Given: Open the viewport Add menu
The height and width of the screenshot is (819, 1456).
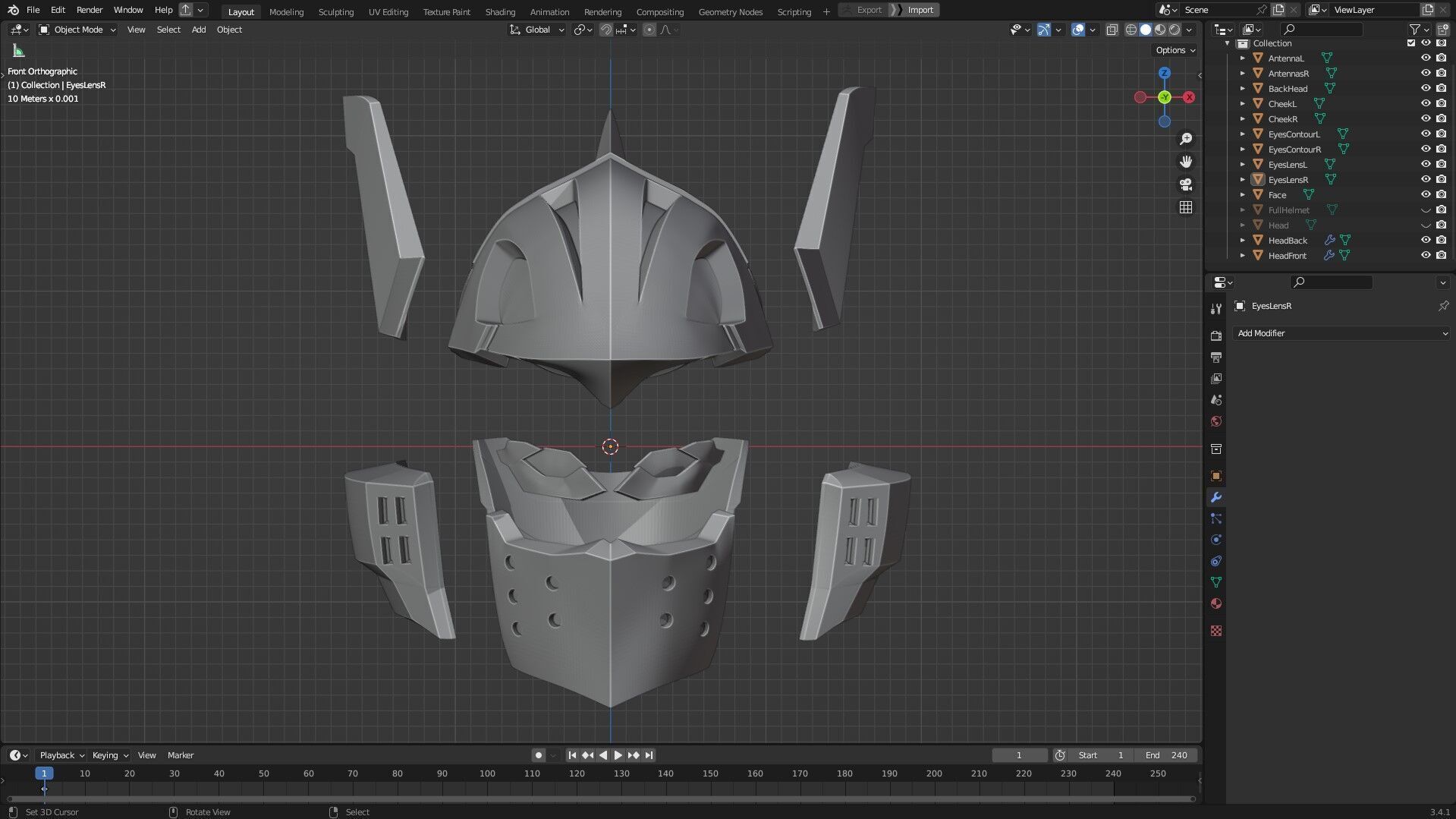Looking at the screenshot, I should 199,30.
